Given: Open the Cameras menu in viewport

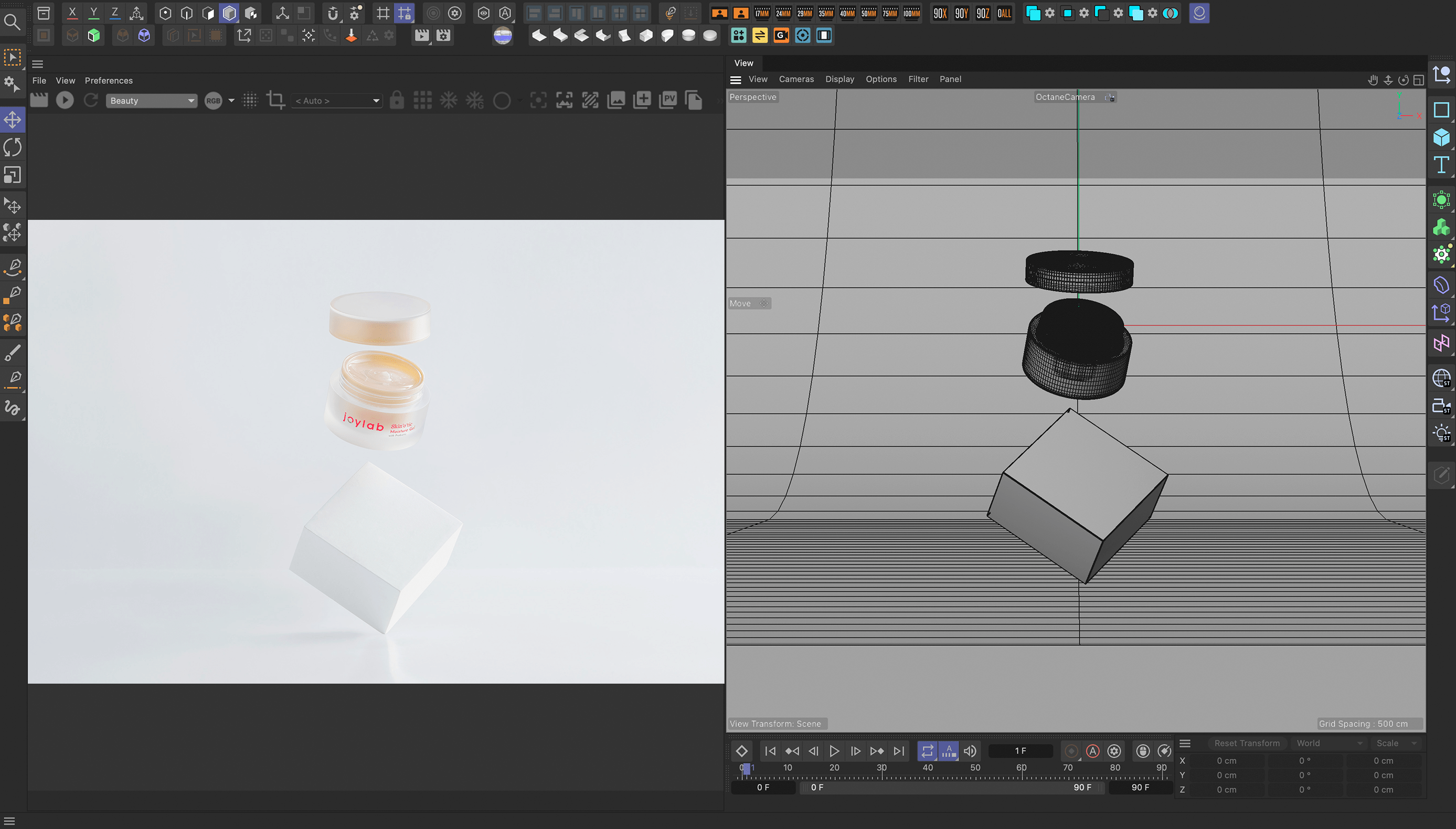Looking at the screenshot, I should 796,79.
